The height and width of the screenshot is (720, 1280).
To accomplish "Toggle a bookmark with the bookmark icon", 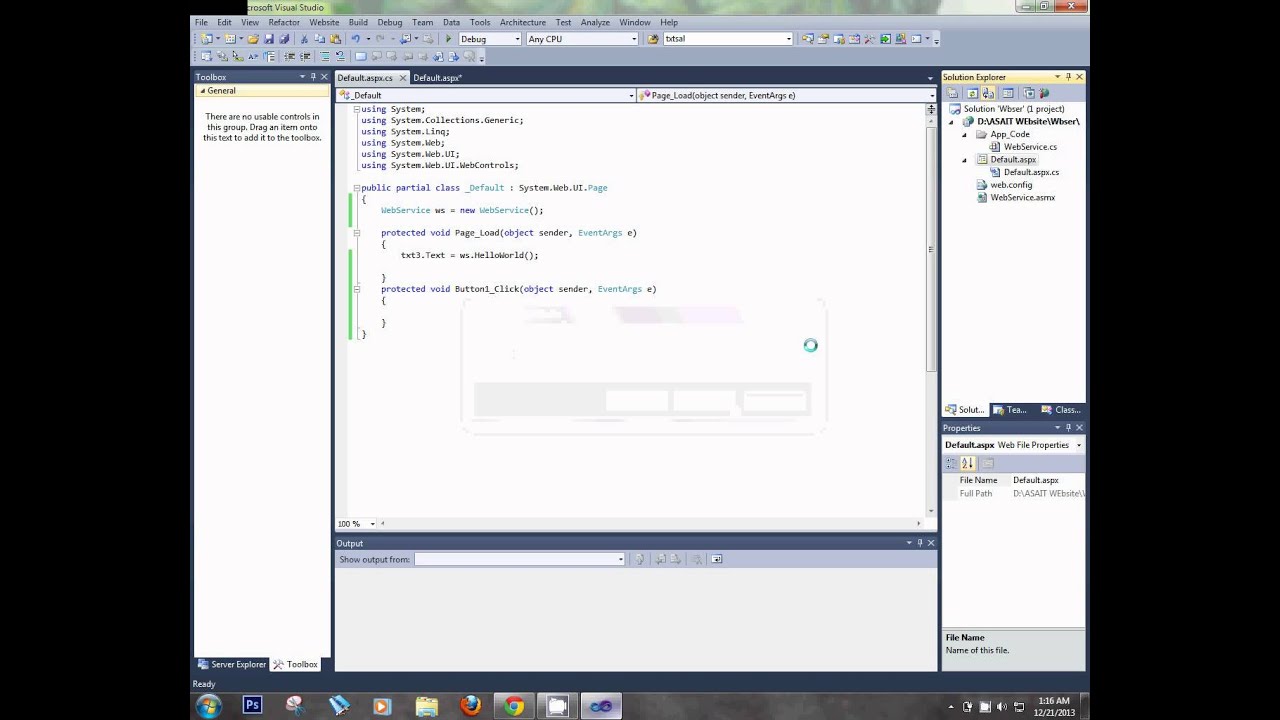I will 360,56.
